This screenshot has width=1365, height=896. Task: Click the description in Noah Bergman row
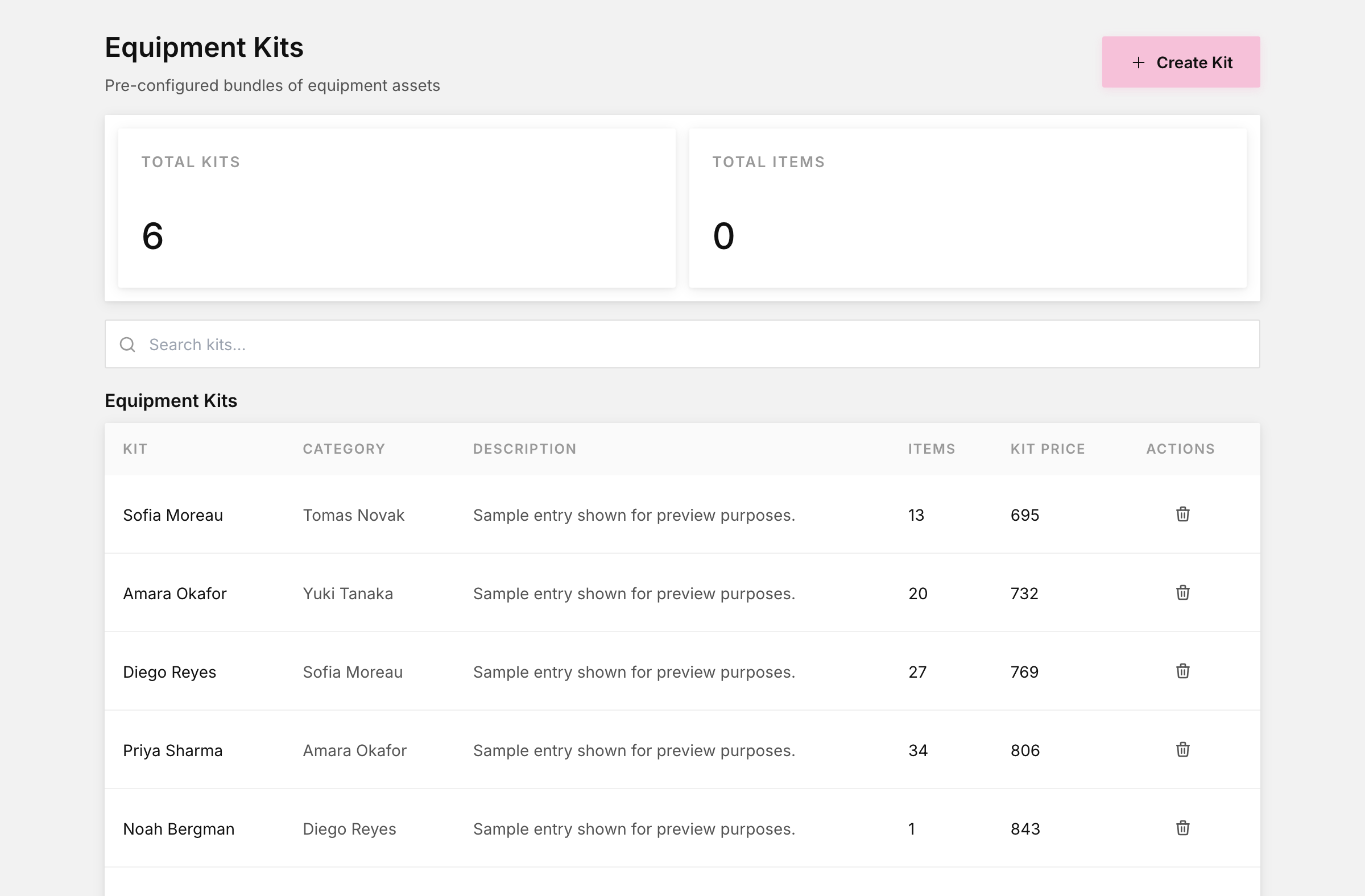click(x=634, y=829)
